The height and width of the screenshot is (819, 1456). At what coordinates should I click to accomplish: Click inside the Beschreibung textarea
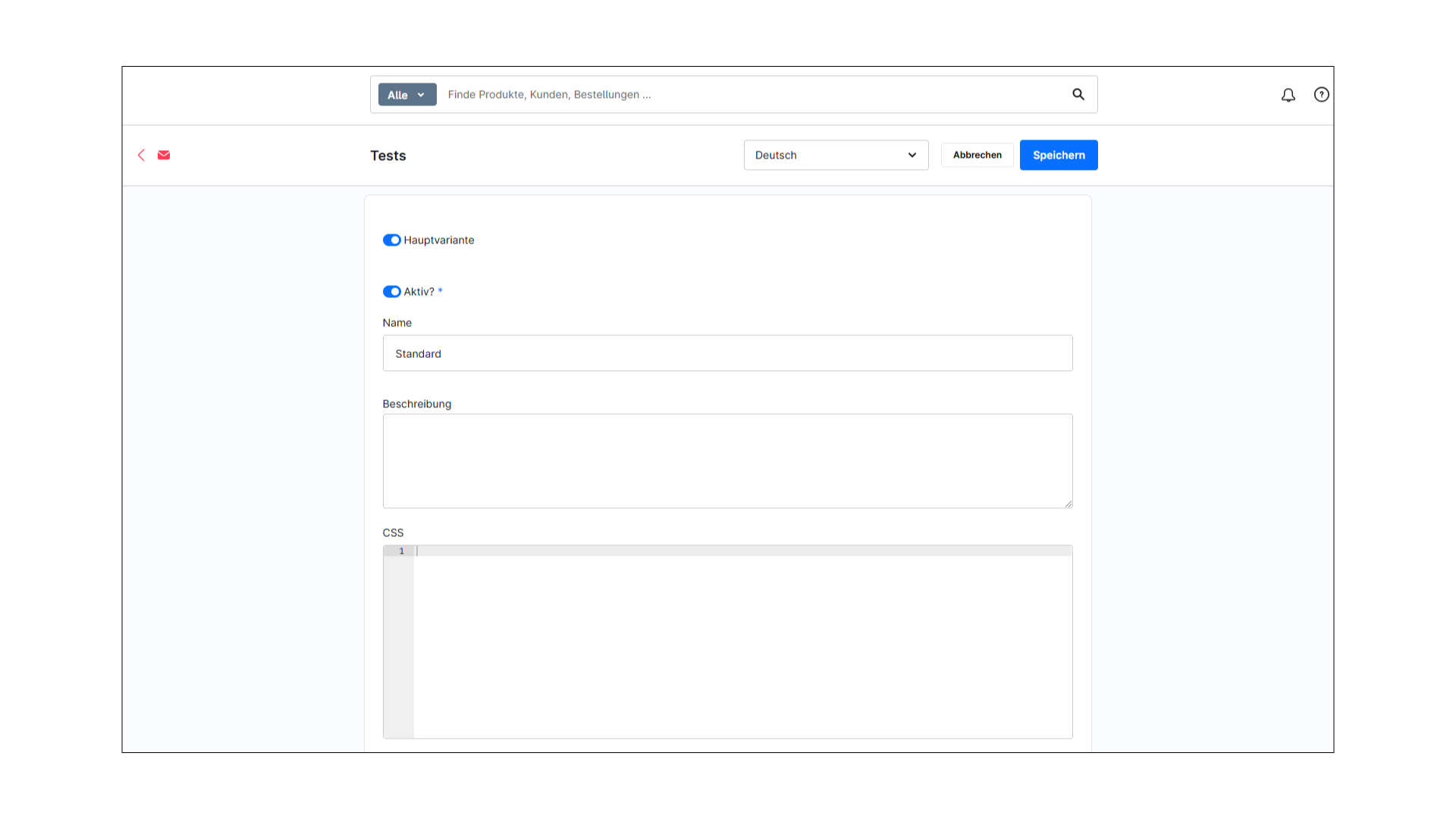pos(727,460)
